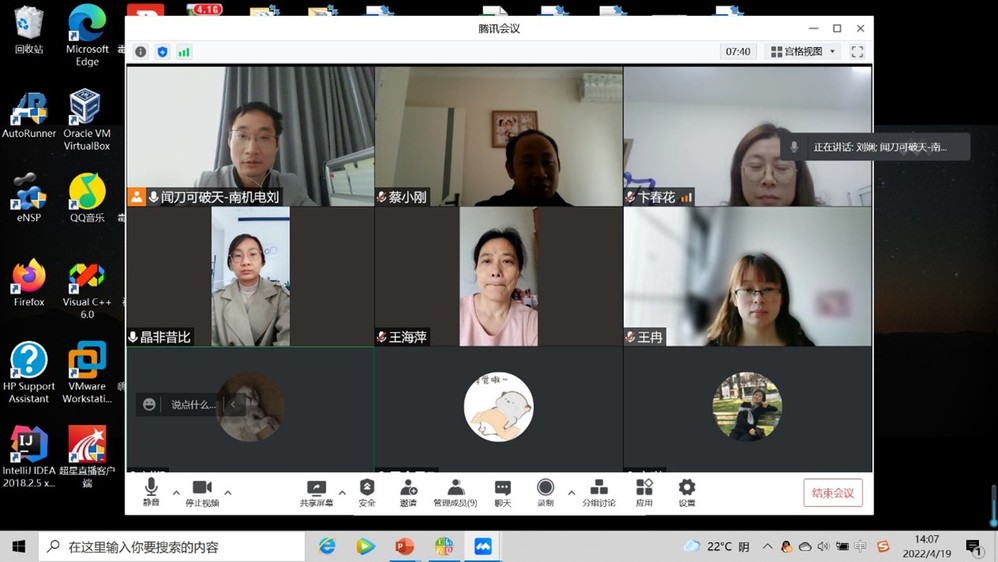Open breakout rooms (分组讨论)

[599, 491]
